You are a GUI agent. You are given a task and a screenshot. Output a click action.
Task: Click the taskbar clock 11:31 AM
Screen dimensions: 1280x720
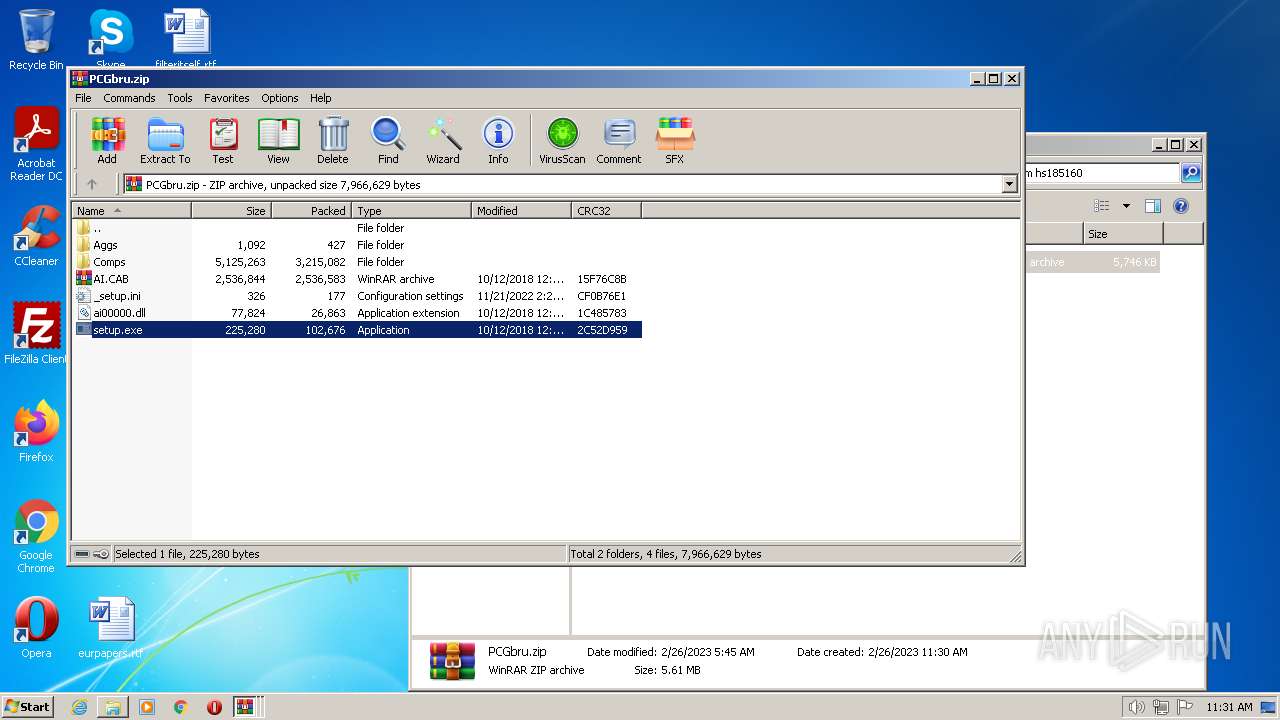click(1229, 707)
